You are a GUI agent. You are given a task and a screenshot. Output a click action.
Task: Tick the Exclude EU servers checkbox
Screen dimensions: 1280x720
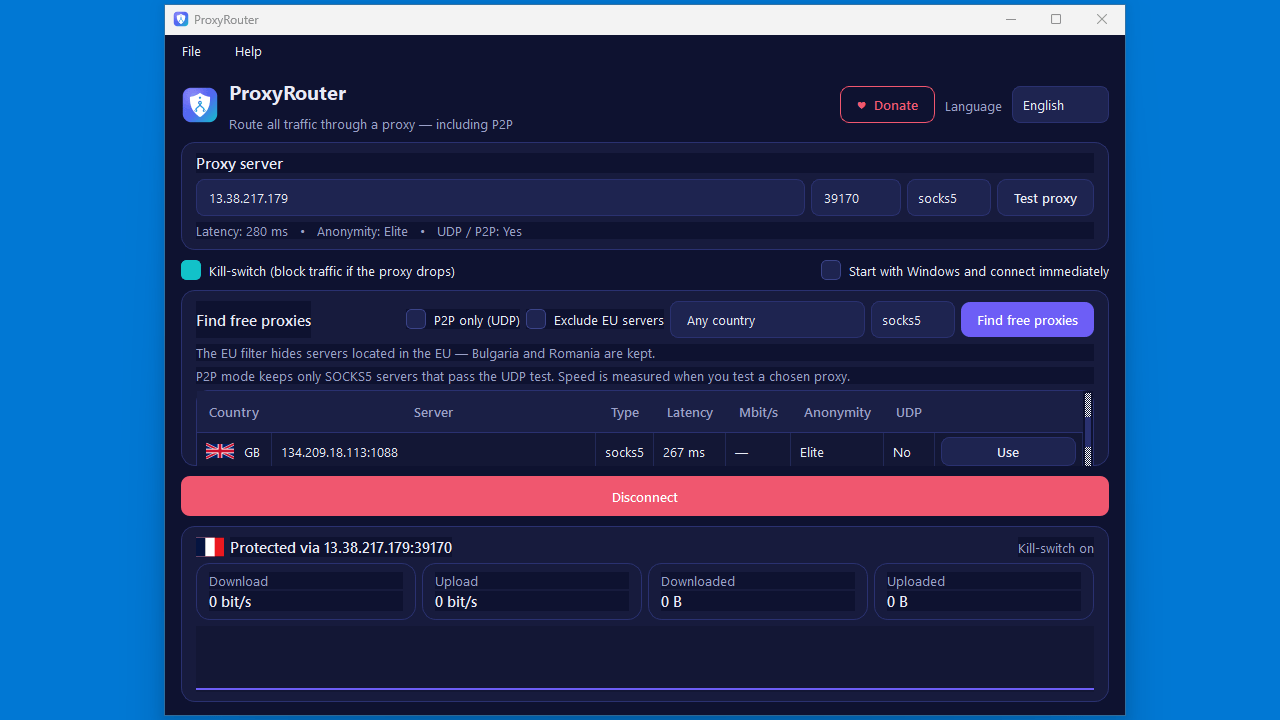pyautogui.click(x=536, y=319)
